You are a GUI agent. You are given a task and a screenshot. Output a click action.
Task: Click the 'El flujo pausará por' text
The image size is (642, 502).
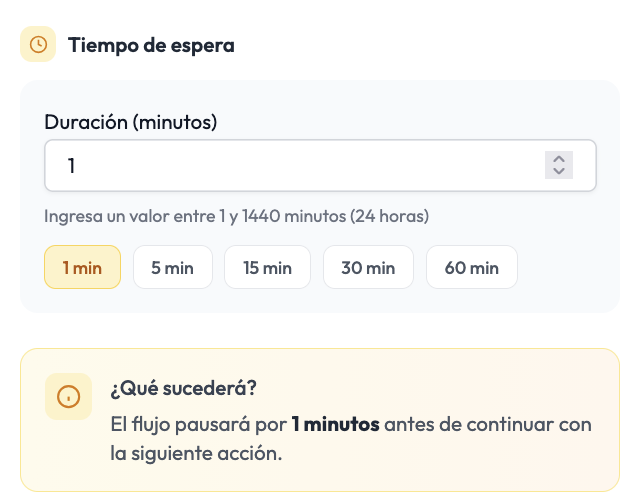tap(199, 424)
